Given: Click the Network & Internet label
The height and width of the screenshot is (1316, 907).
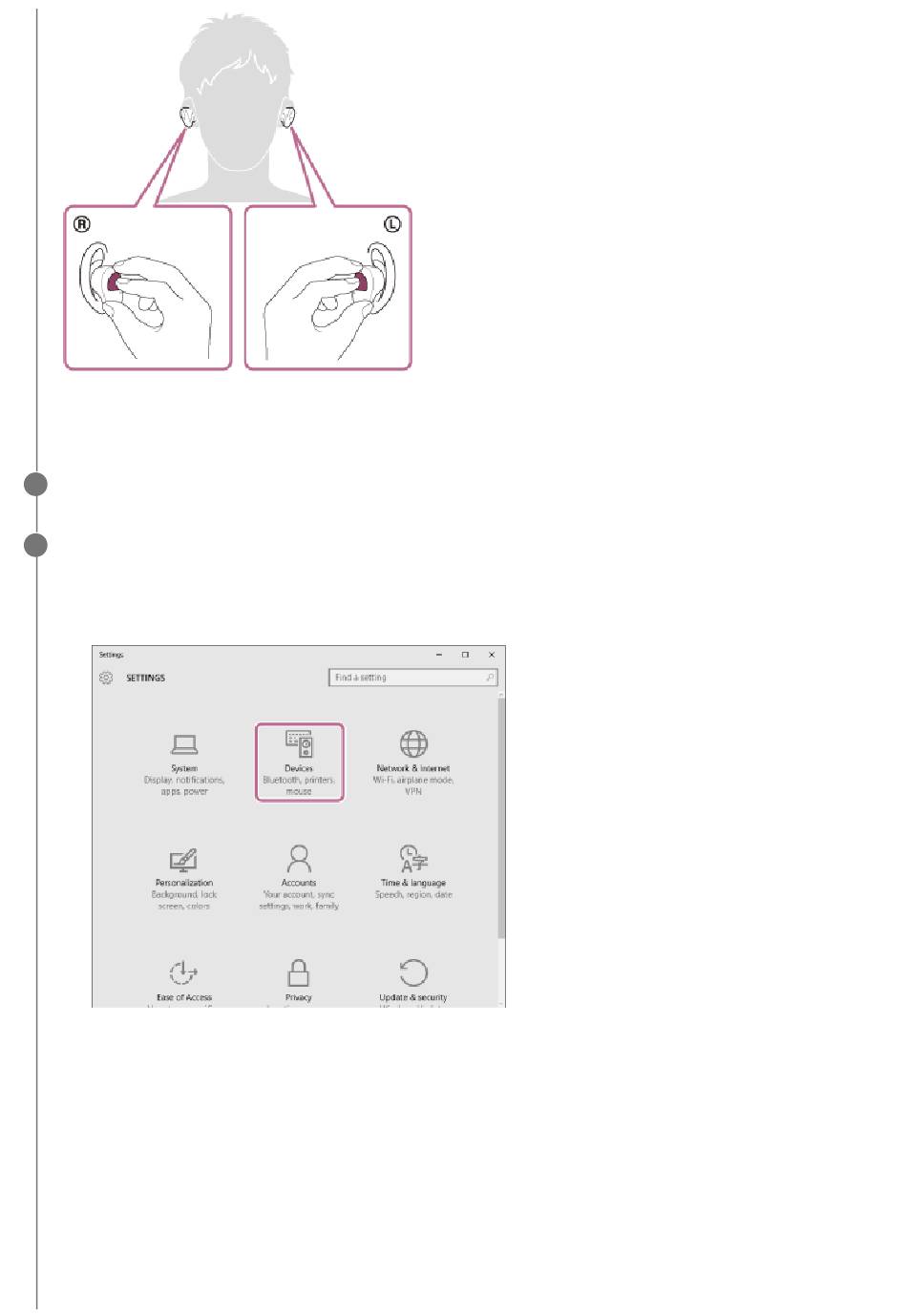Looking at the screenshot, I should click(x=413, y=768).
